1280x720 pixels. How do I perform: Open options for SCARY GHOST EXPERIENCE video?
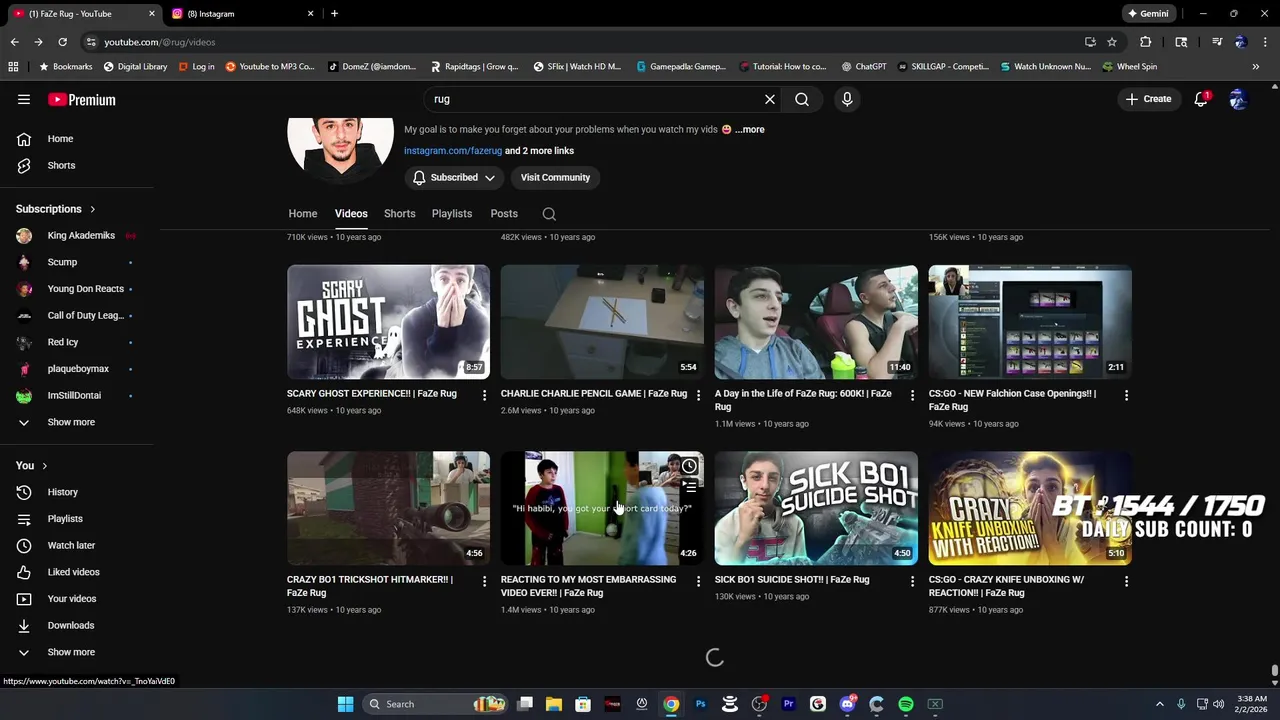(484, 395)
